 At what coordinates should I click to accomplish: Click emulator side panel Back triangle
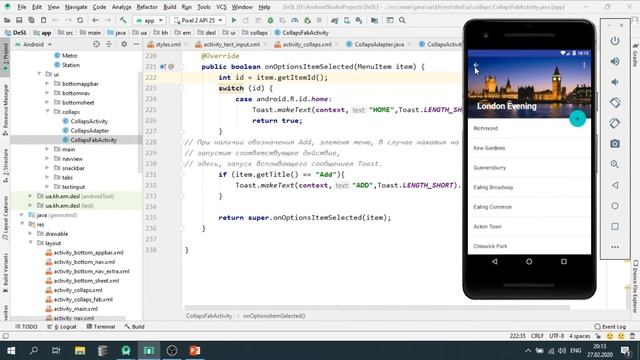pos(615,185)
